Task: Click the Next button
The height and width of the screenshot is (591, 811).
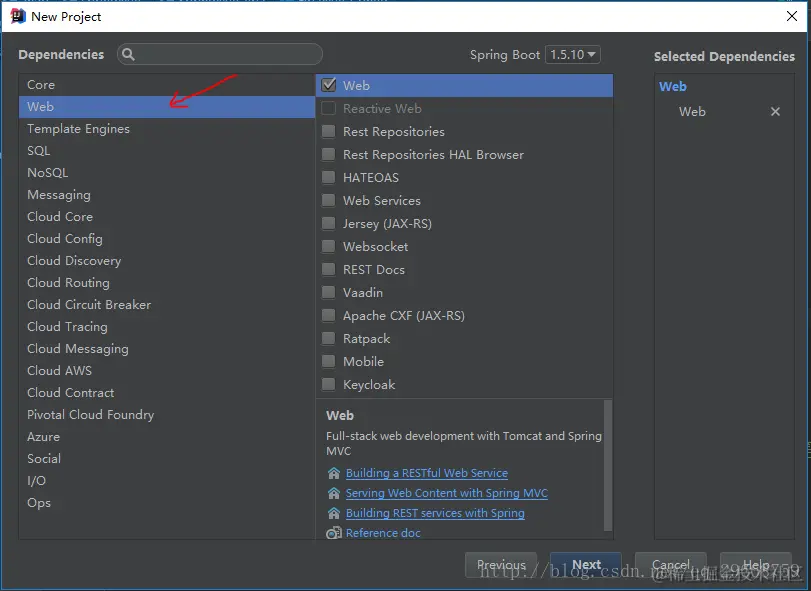Action: [586, 565]
